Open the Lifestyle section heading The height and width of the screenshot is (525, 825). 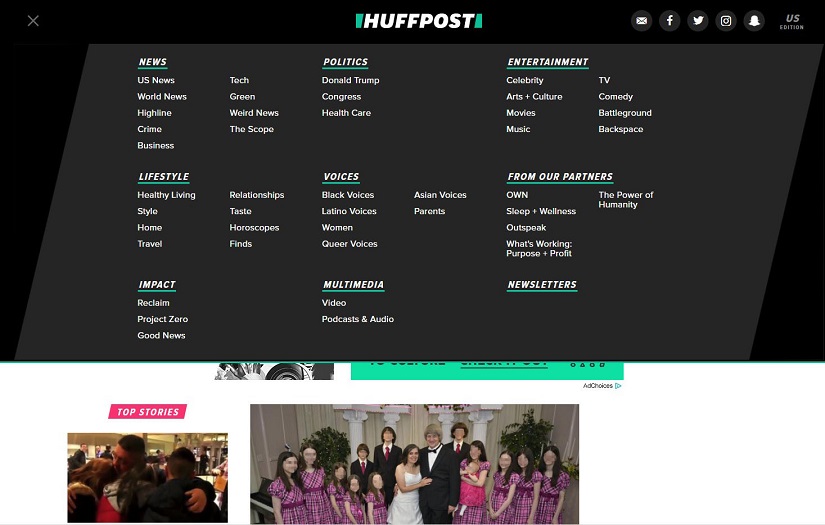click(164, 177)
